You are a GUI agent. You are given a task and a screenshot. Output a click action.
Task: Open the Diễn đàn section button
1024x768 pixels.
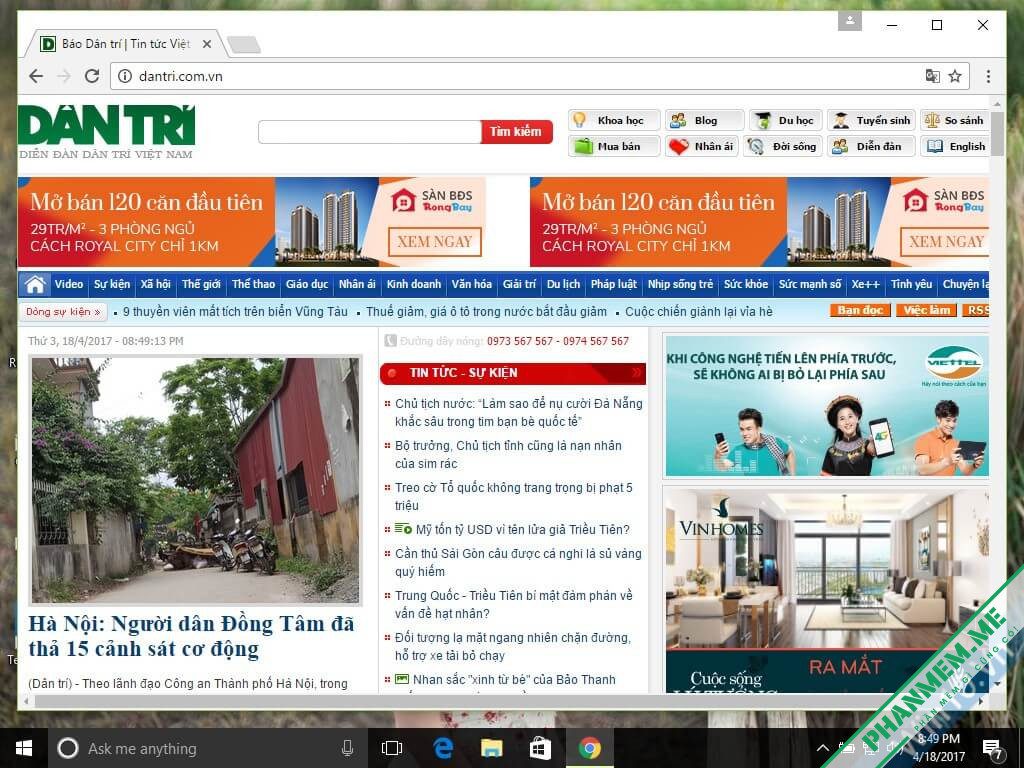point(872,146)
